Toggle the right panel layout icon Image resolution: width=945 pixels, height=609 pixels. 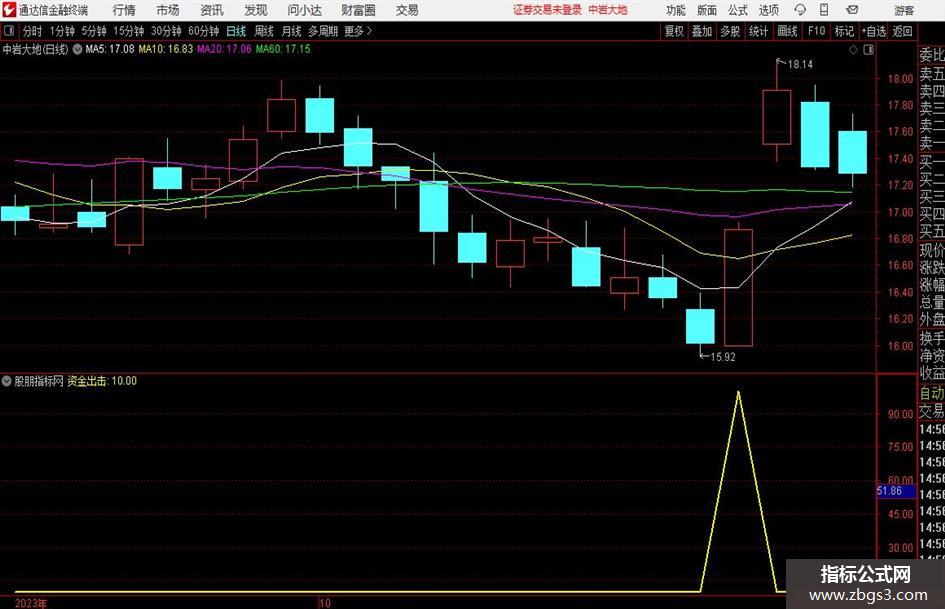(868, 50)
